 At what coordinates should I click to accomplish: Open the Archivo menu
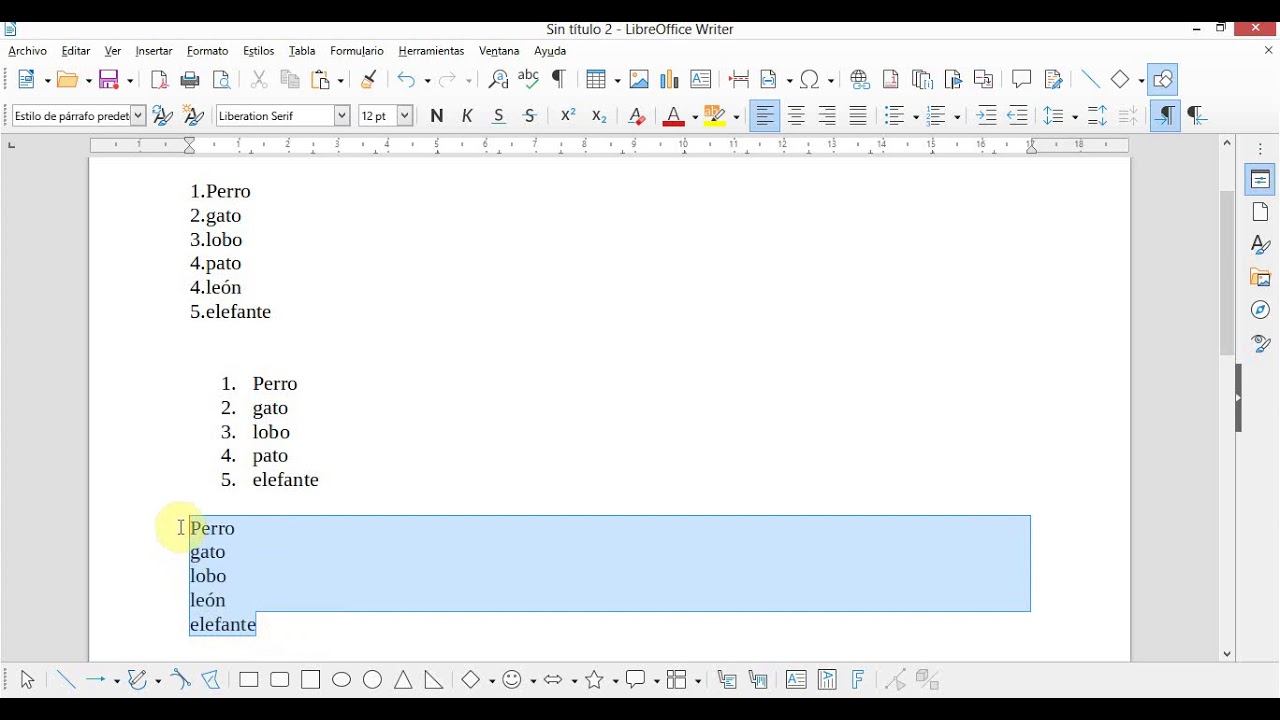(x=27, y=51)
